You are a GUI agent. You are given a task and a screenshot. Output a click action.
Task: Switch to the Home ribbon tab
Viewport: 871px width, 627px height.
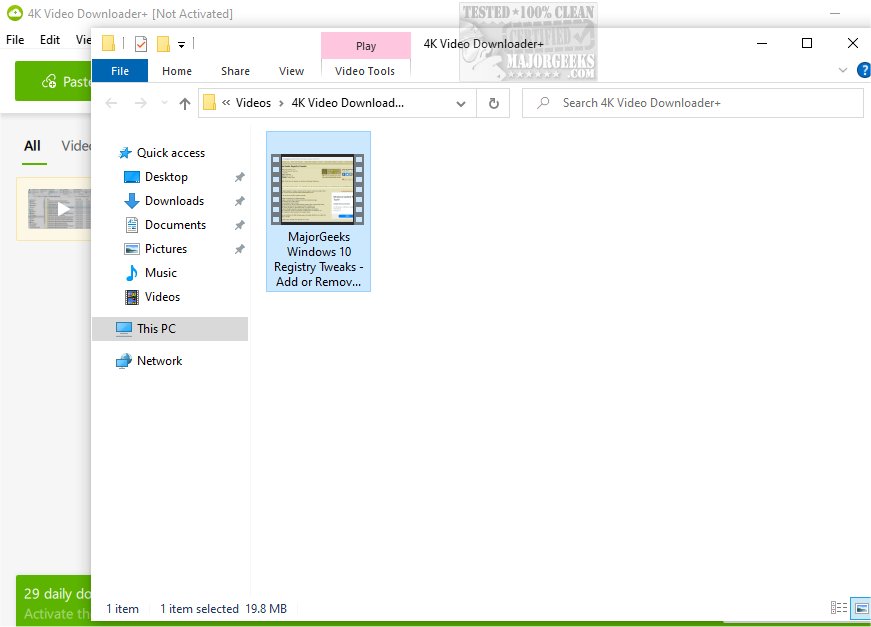point(177,71)
